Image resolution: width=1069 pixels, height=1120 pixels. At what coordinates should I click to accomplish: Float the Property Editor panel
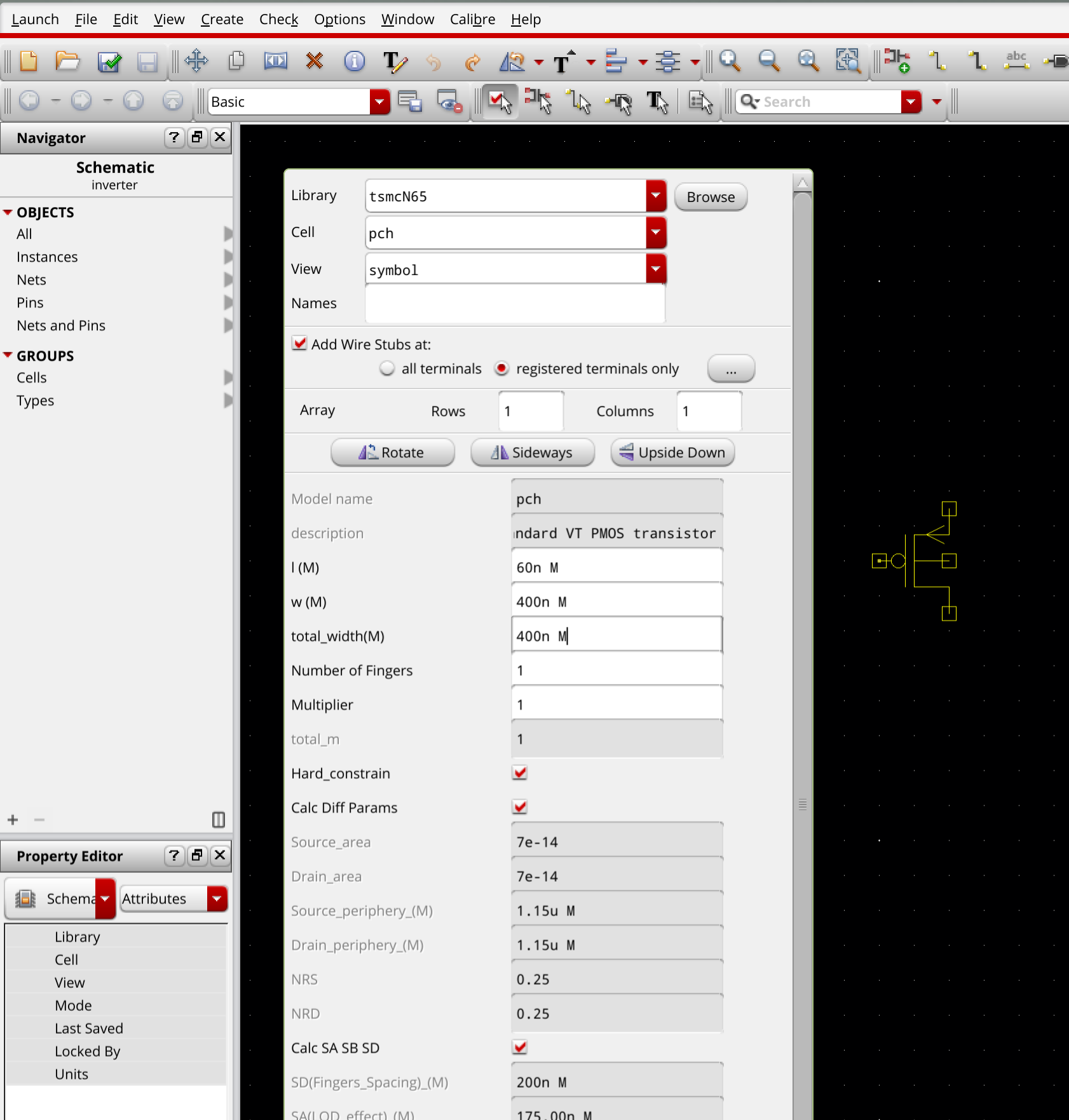tap(198, 856)
